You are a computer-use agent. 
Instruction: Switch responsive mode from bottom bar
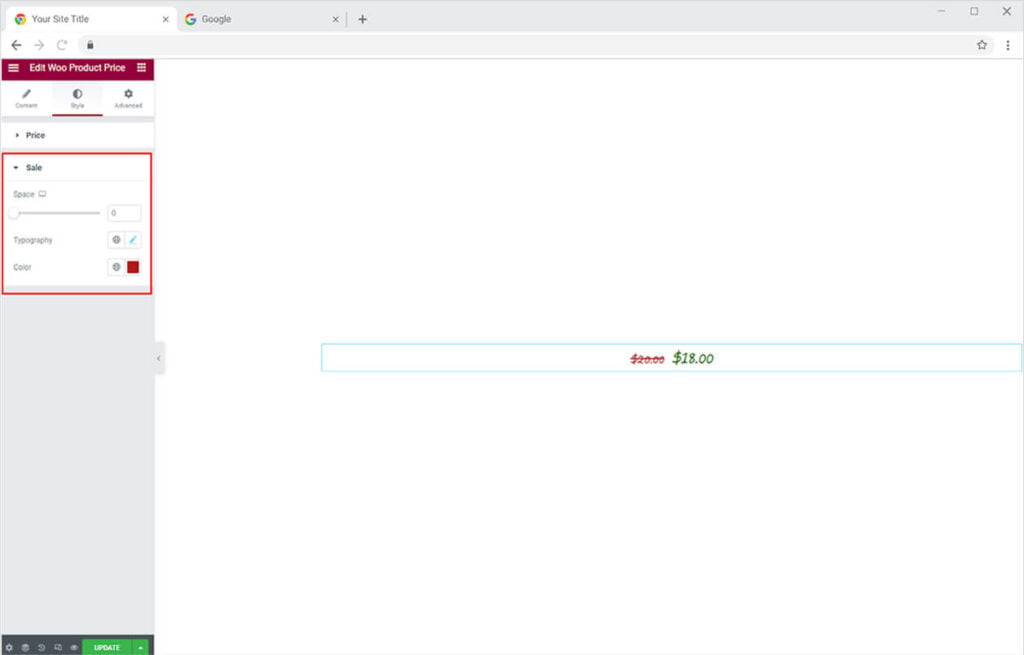tap(57, 647)
